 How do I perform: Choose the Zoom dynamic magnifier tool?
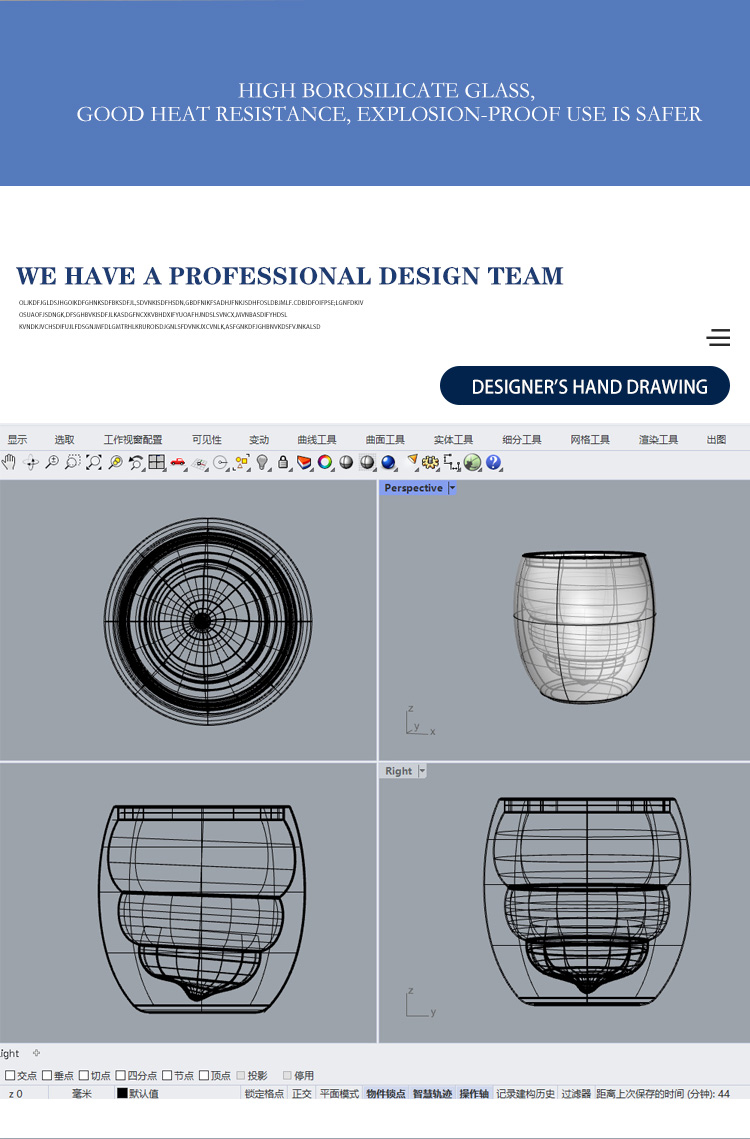pyautogui.click(x=52, y=462)
